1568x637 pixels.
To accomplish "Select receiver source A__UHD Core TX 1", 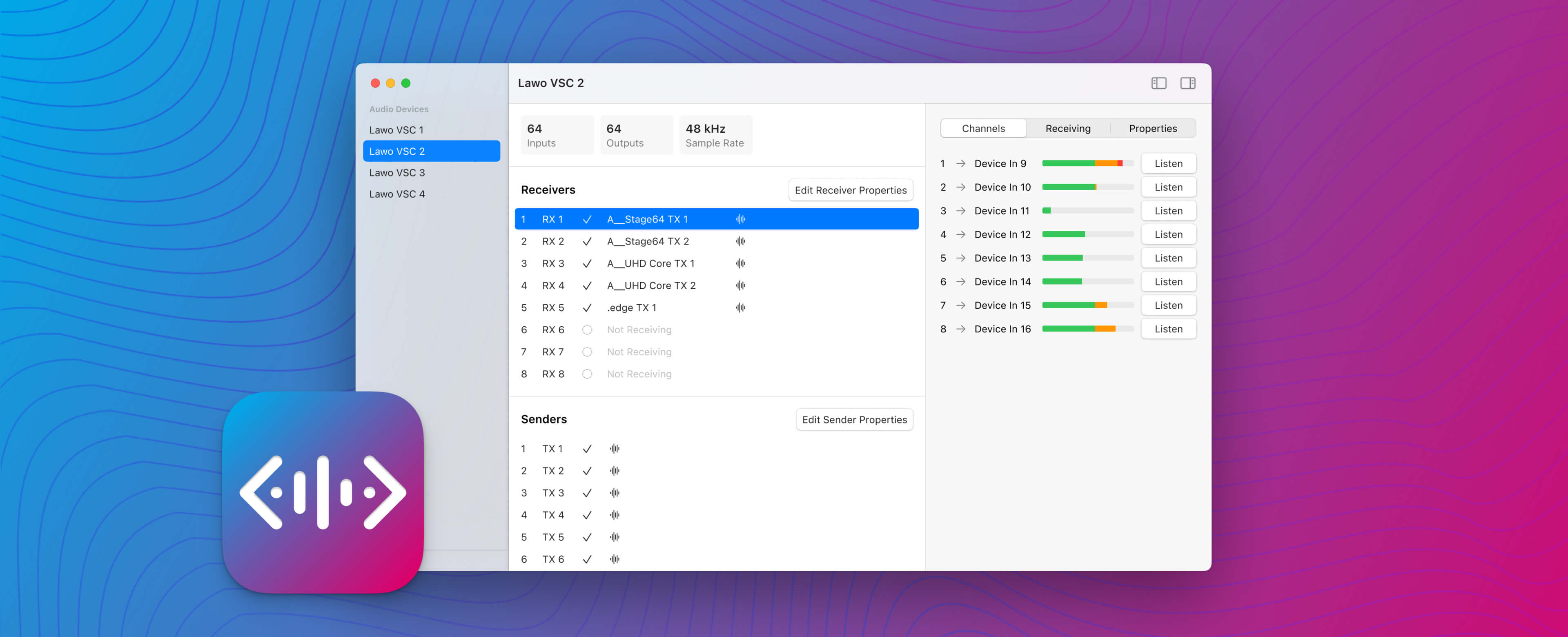I will point(651,264).
